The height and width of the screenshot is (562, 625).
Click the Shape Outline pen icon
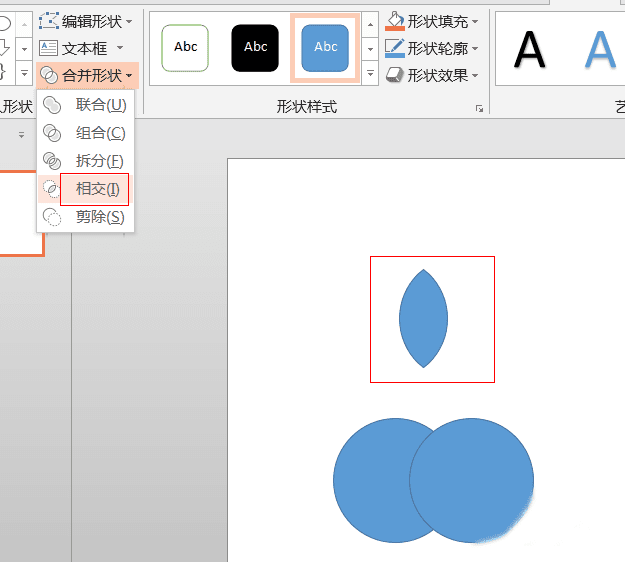pyautogui.click(x=395, y=48)
